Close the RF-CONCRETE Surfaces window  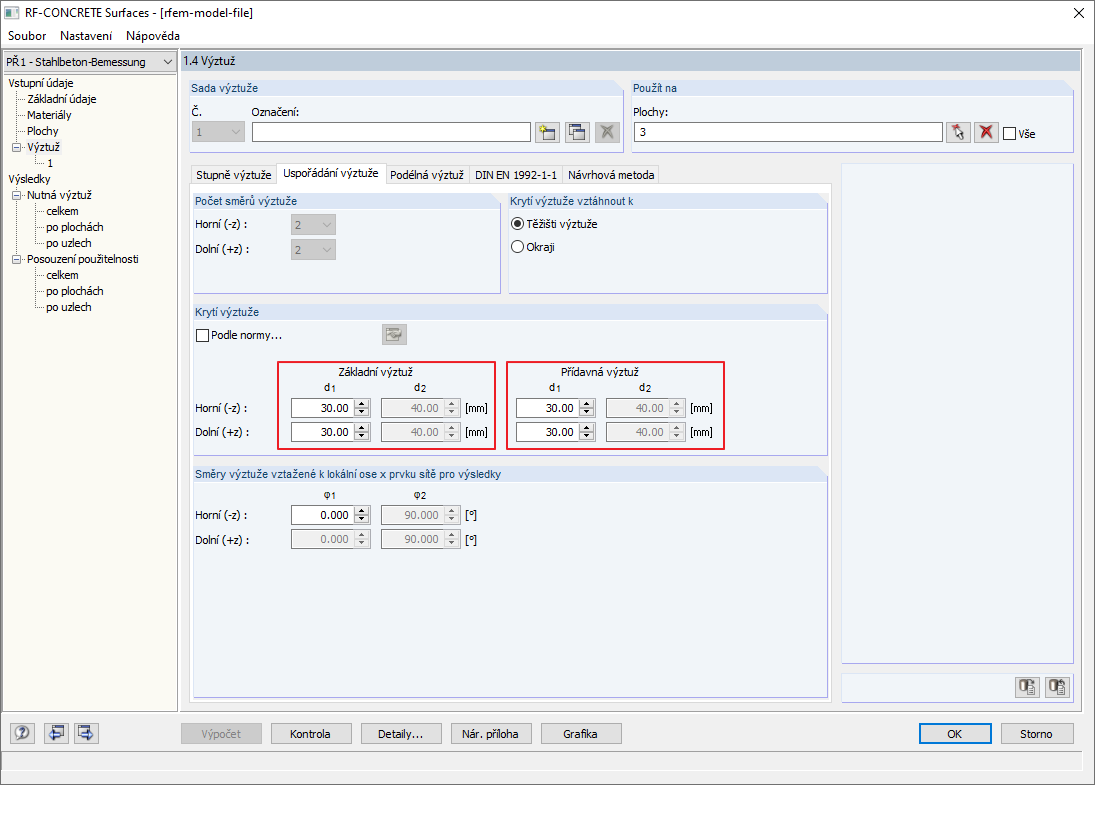[1078, 13]
